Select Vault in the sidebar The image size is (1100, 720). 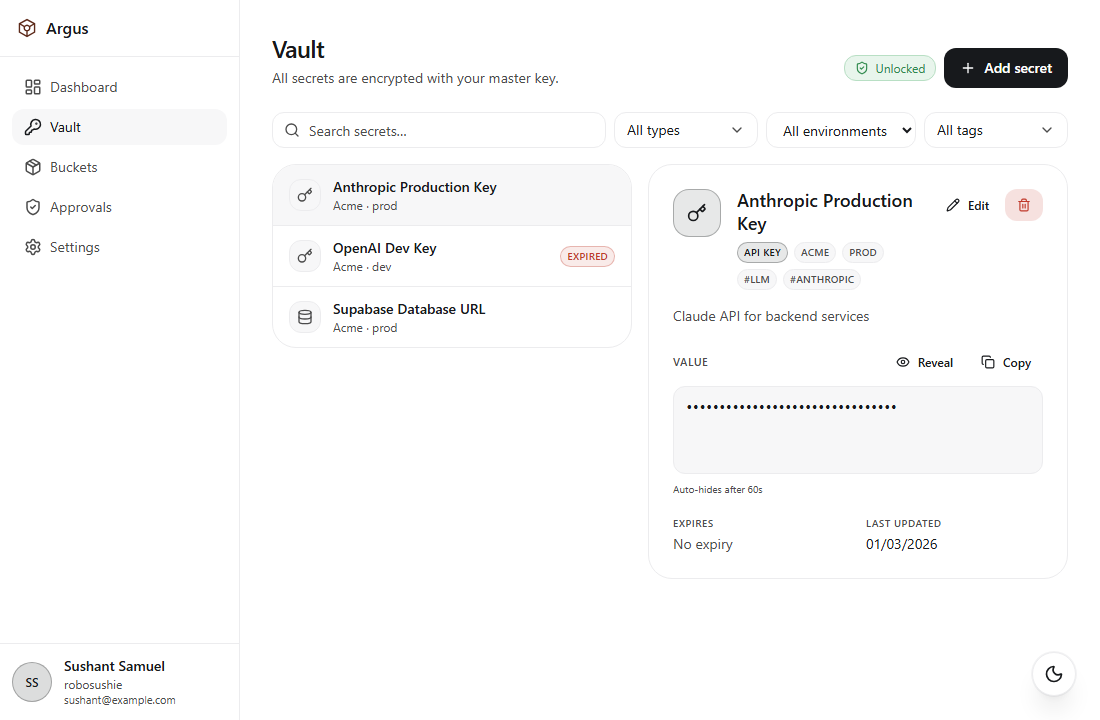pyautogui.click(x=119, y=127)
